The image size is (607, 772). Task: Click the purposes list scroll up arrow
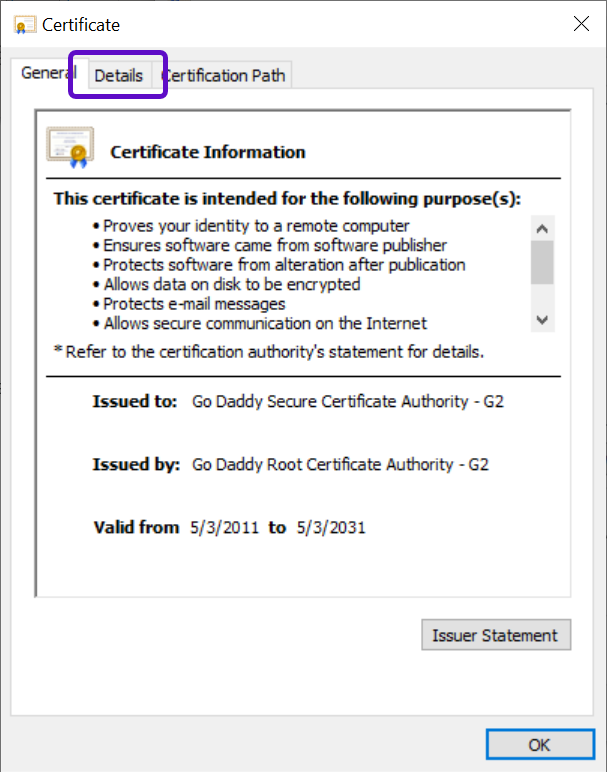pyautogui.click(x=542, y=228)
